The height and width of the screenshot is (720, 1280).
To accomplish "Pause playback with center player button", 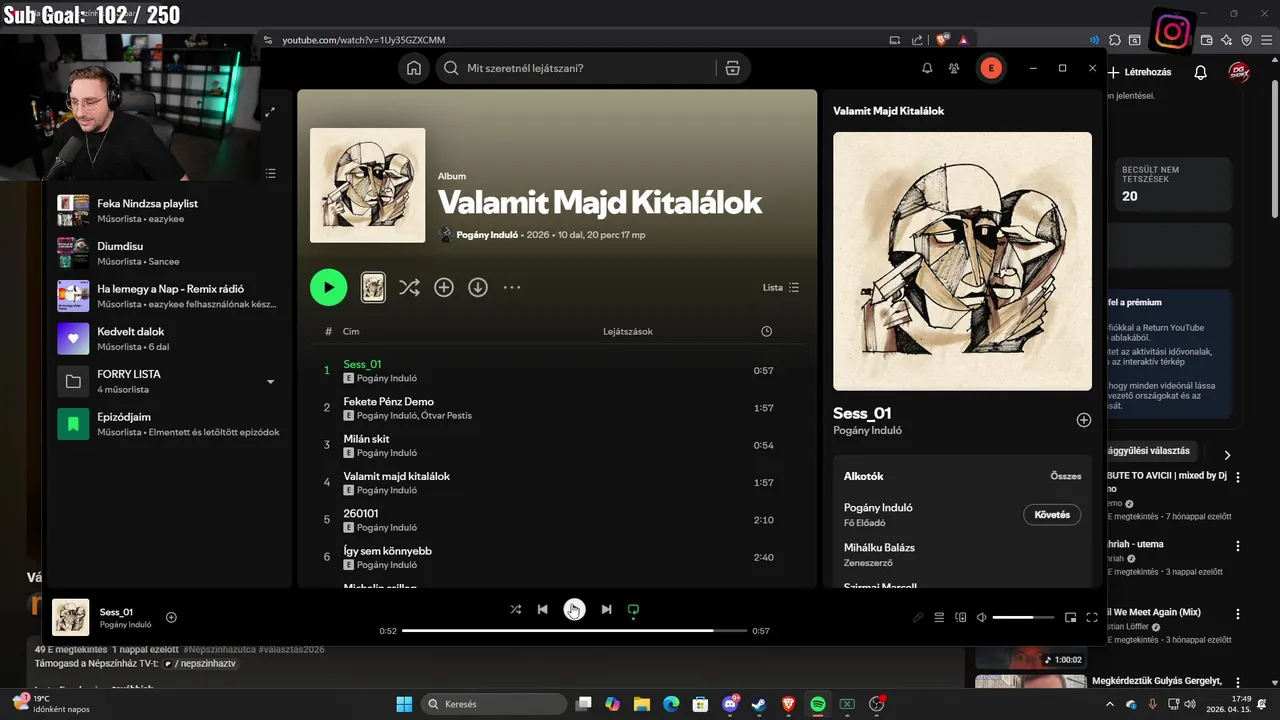I will [x=574, y=609].
